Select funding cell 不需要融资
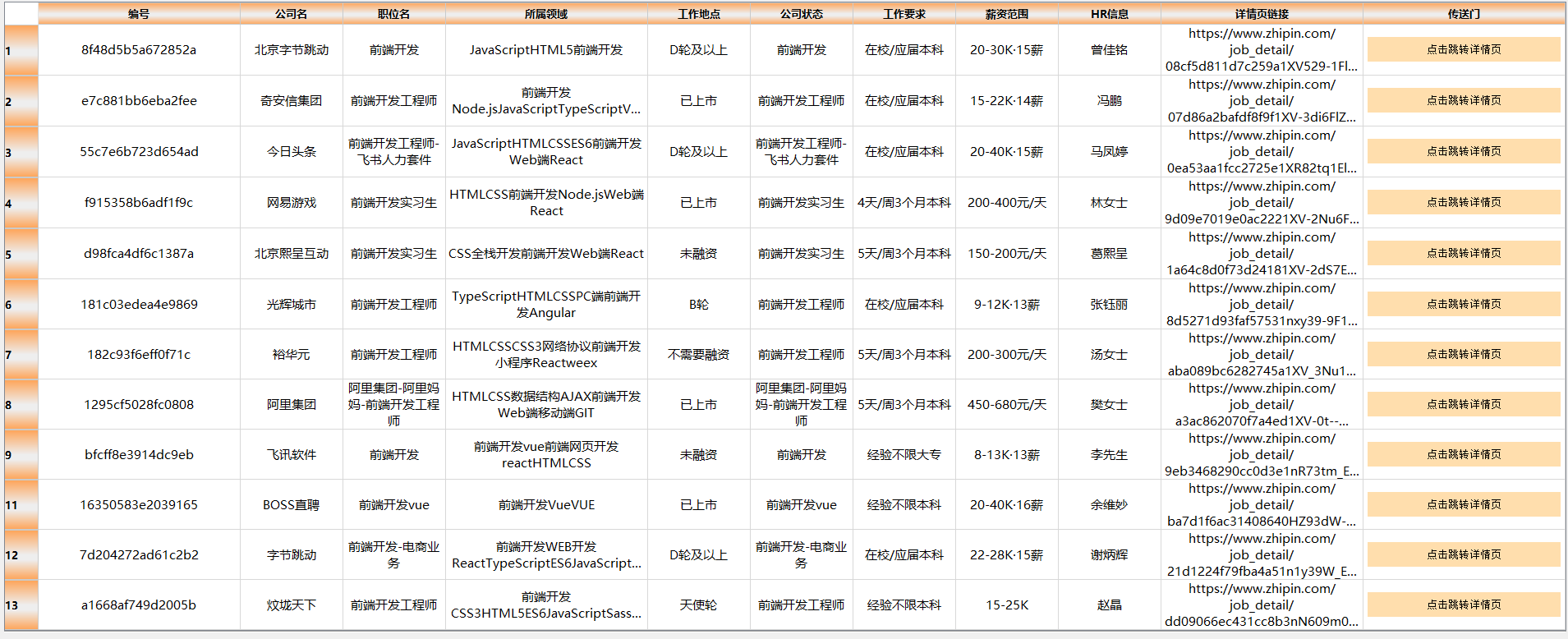The height and width of the screenshot is (639, 1568). coord(698,354)
